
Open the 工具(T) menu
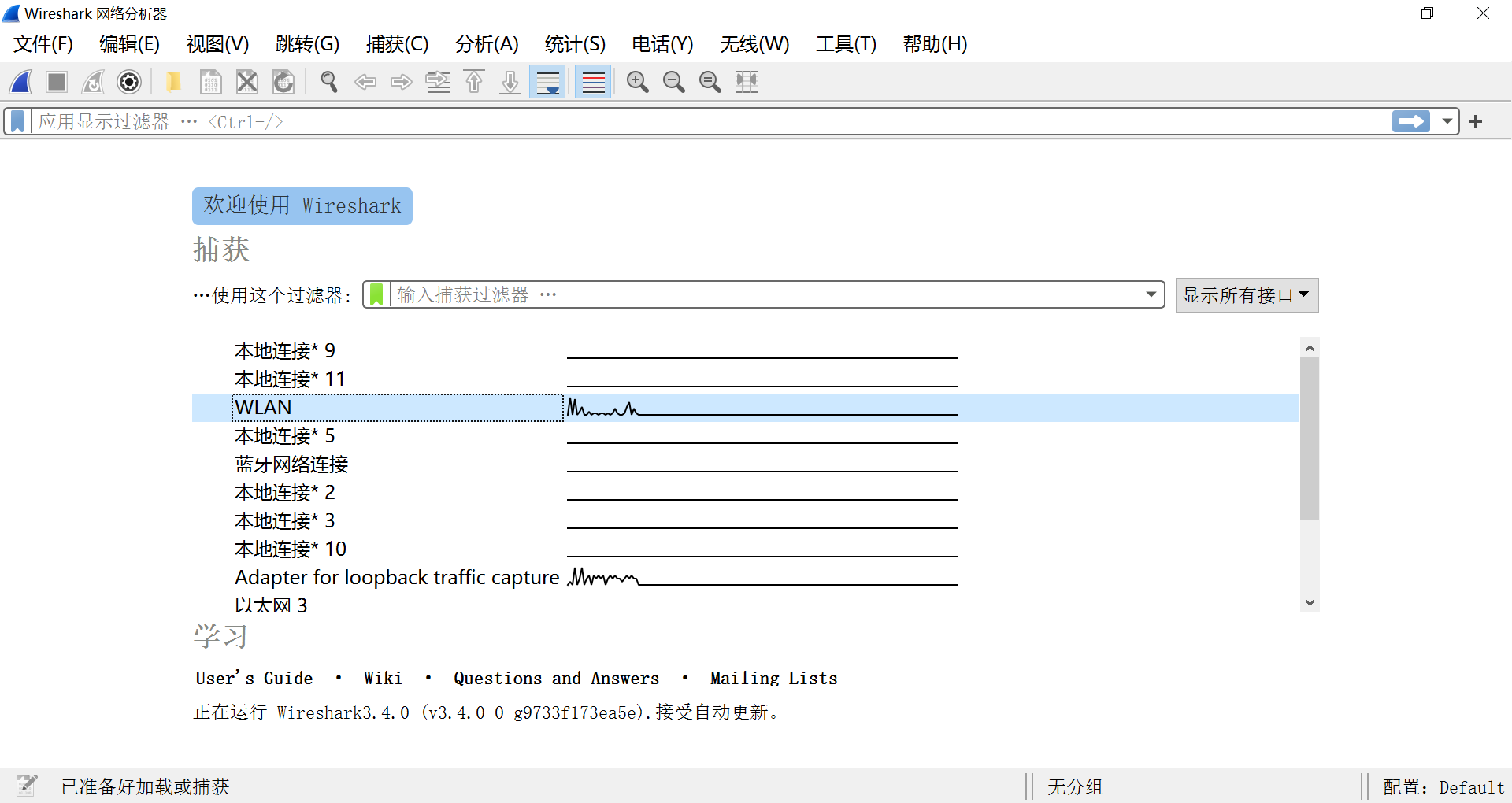tap(847, 44)
